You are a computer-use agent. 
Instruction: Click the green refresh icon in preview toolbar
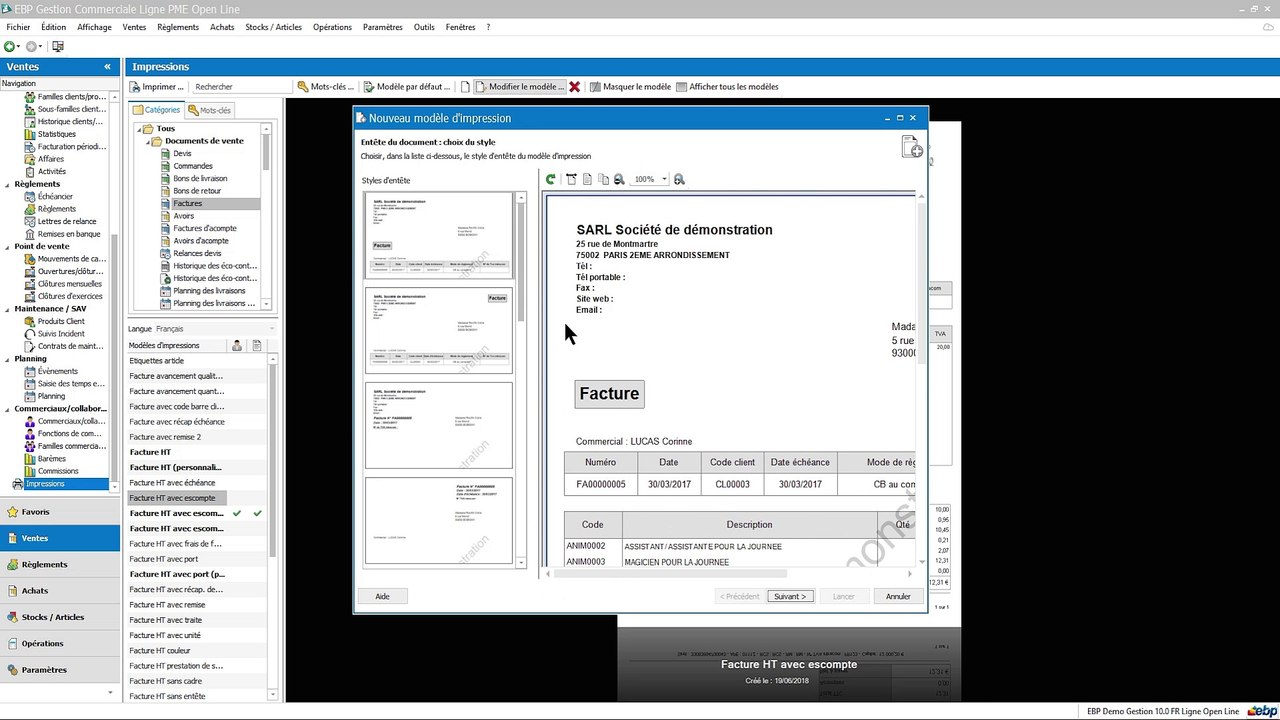(550, 179)
